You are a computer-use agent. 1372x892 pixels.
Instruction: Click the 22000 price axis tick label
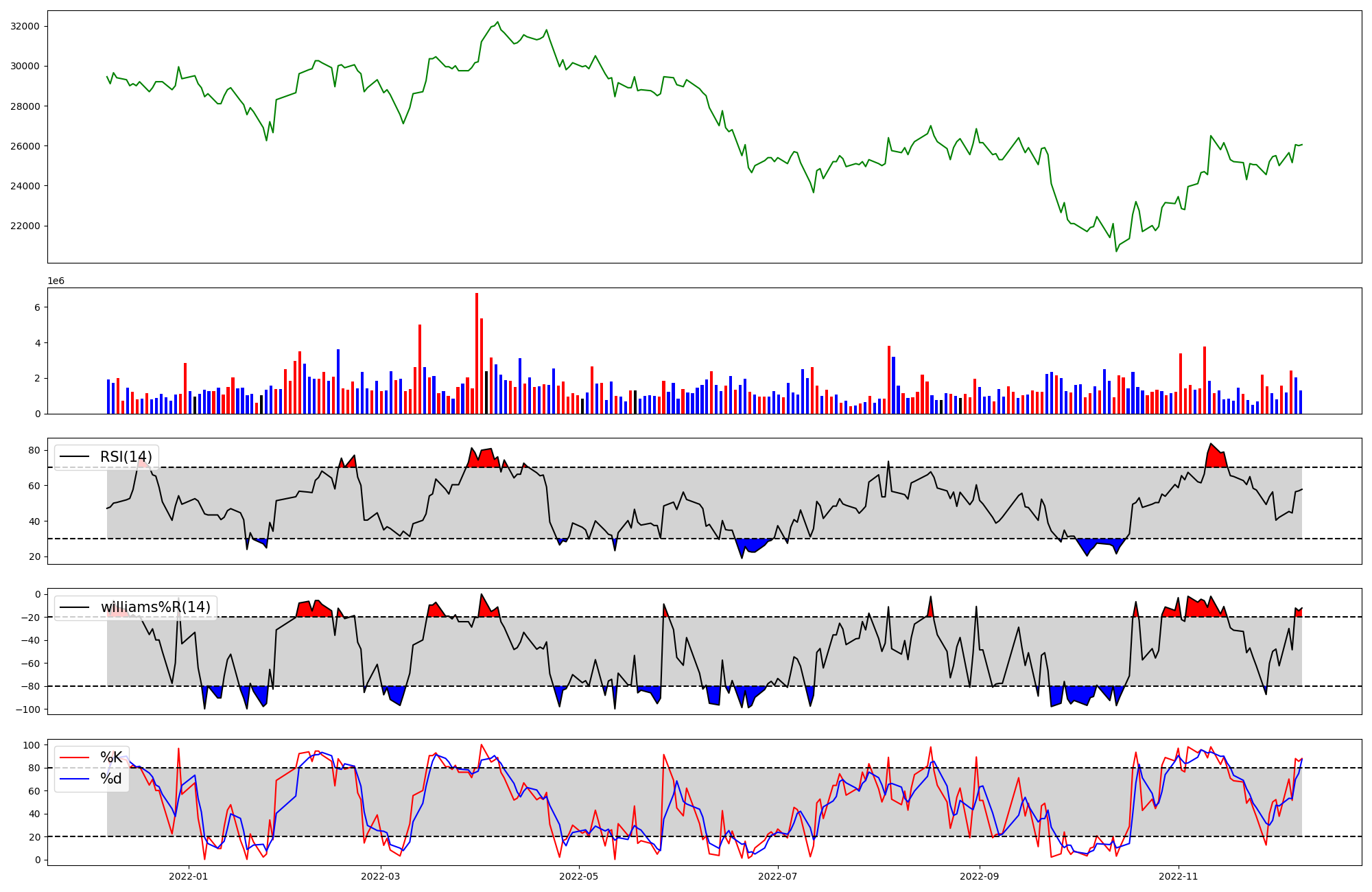[x=25, y=226]
